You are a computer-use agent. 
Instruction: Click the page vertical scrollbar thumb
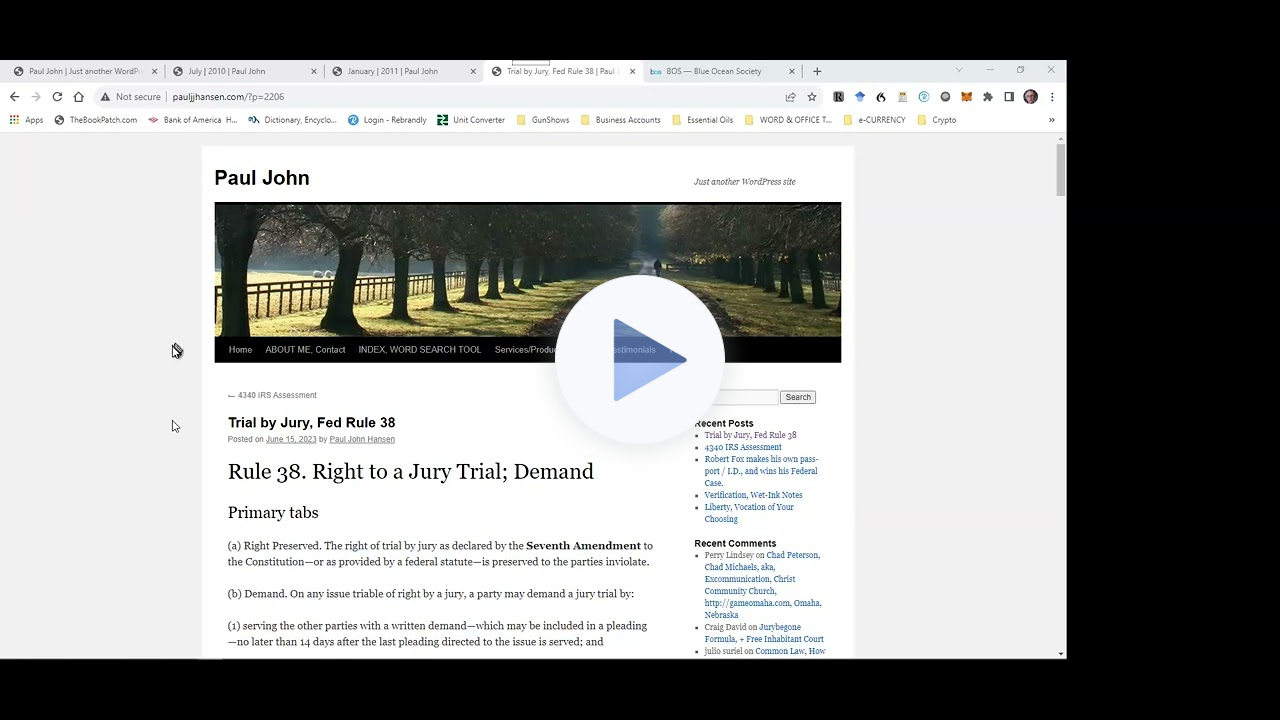pos(1060,170)
